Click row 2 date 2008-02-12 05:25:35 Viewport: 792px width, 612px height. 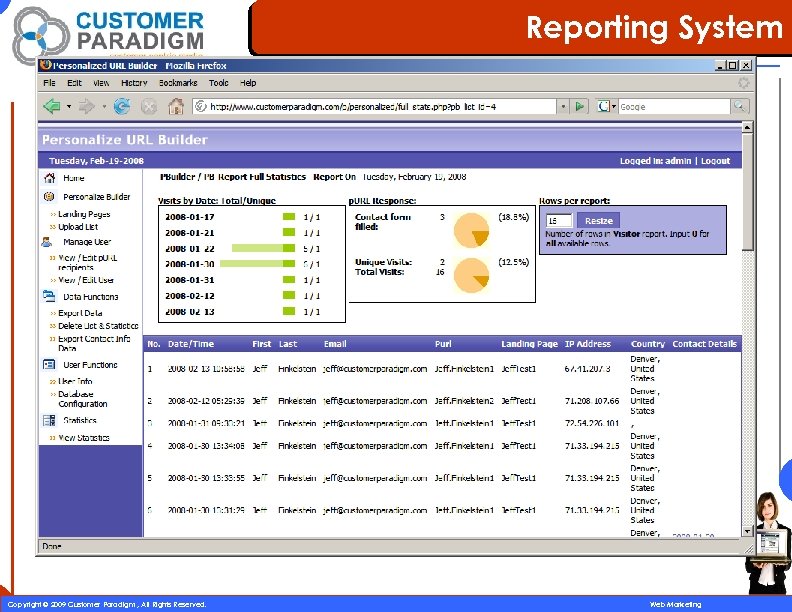tap(206, 401)
